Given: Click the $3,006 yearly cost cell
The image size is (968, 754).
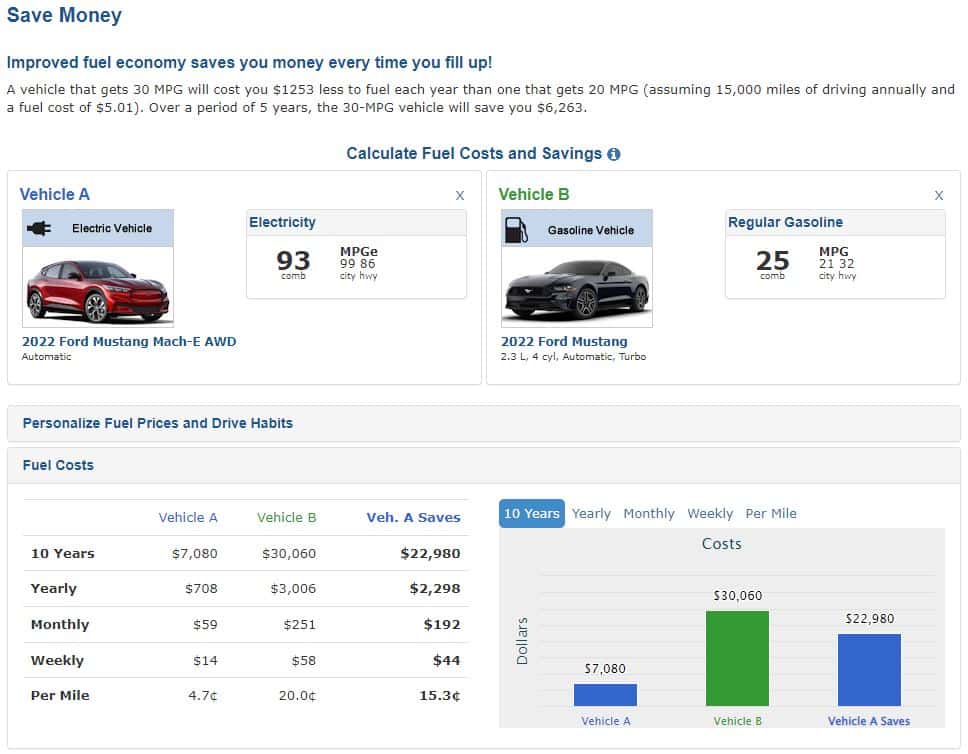Looking at the screenshot, I should 293,589.
